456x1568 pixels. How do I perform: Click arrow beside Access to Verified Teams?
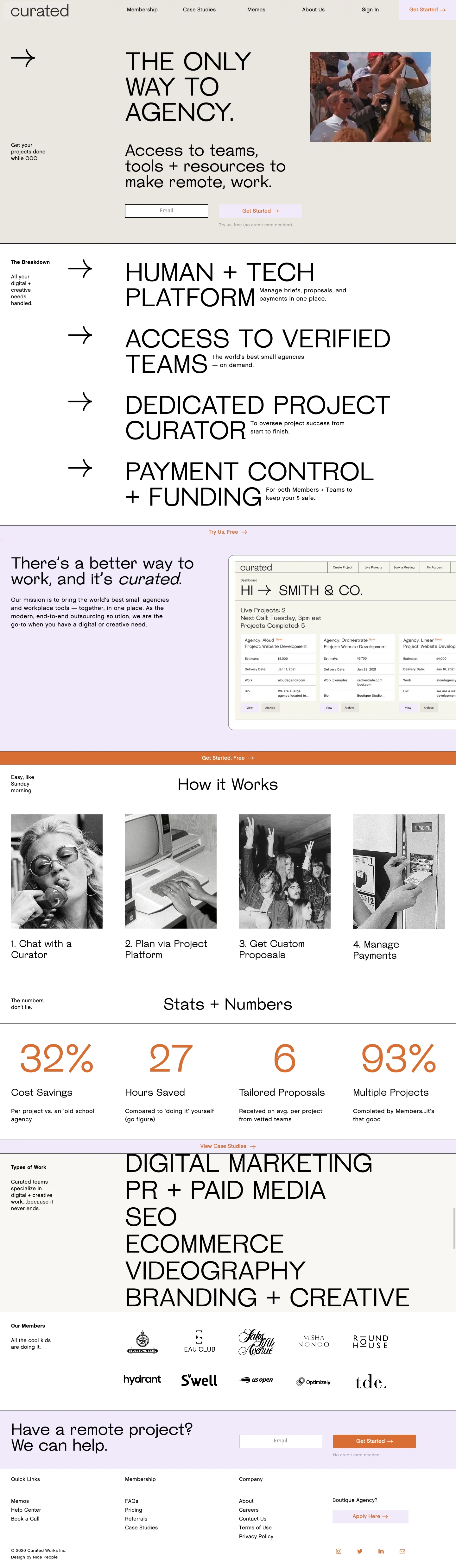click(x=80, y=335)
